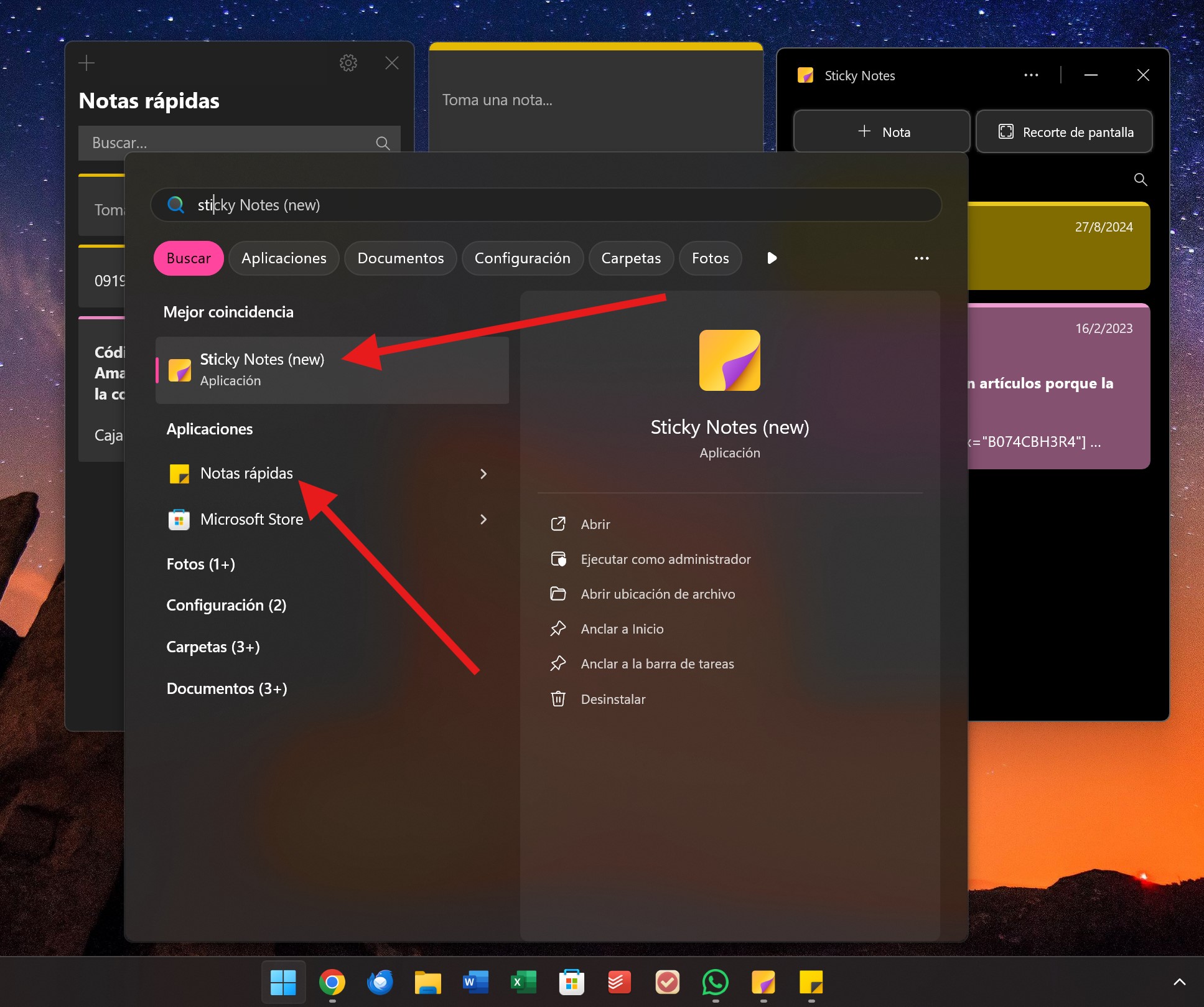
Task: Open Google Chrome from the taskbar
Action: point(332,983)
